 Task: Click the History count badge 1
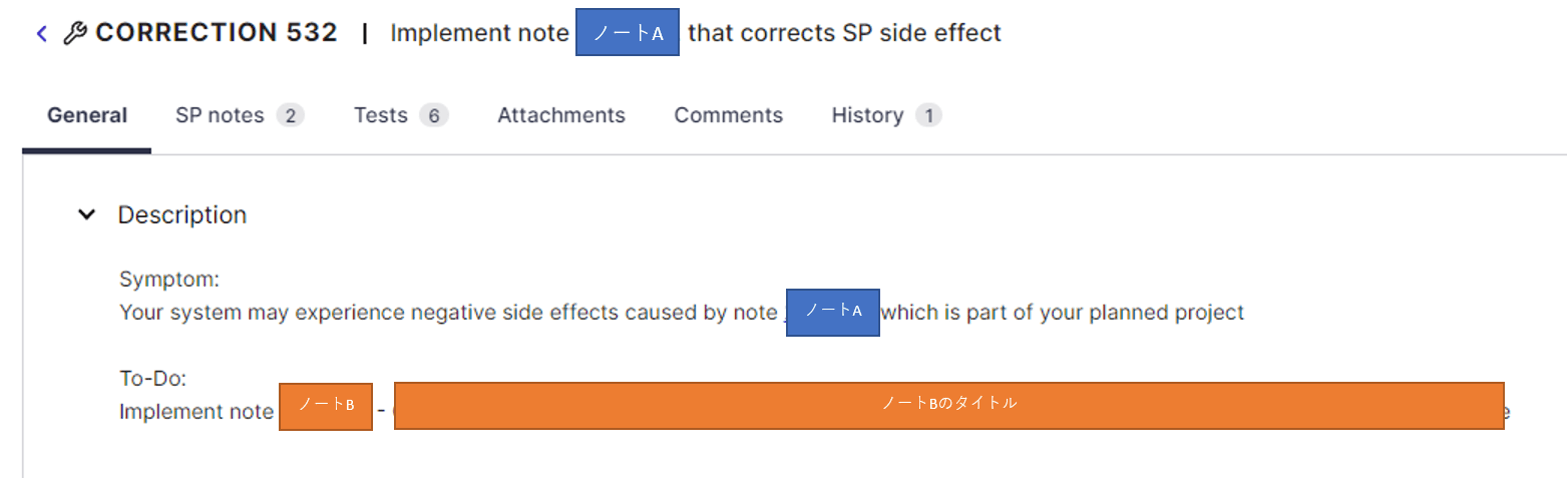click(928, 116)
